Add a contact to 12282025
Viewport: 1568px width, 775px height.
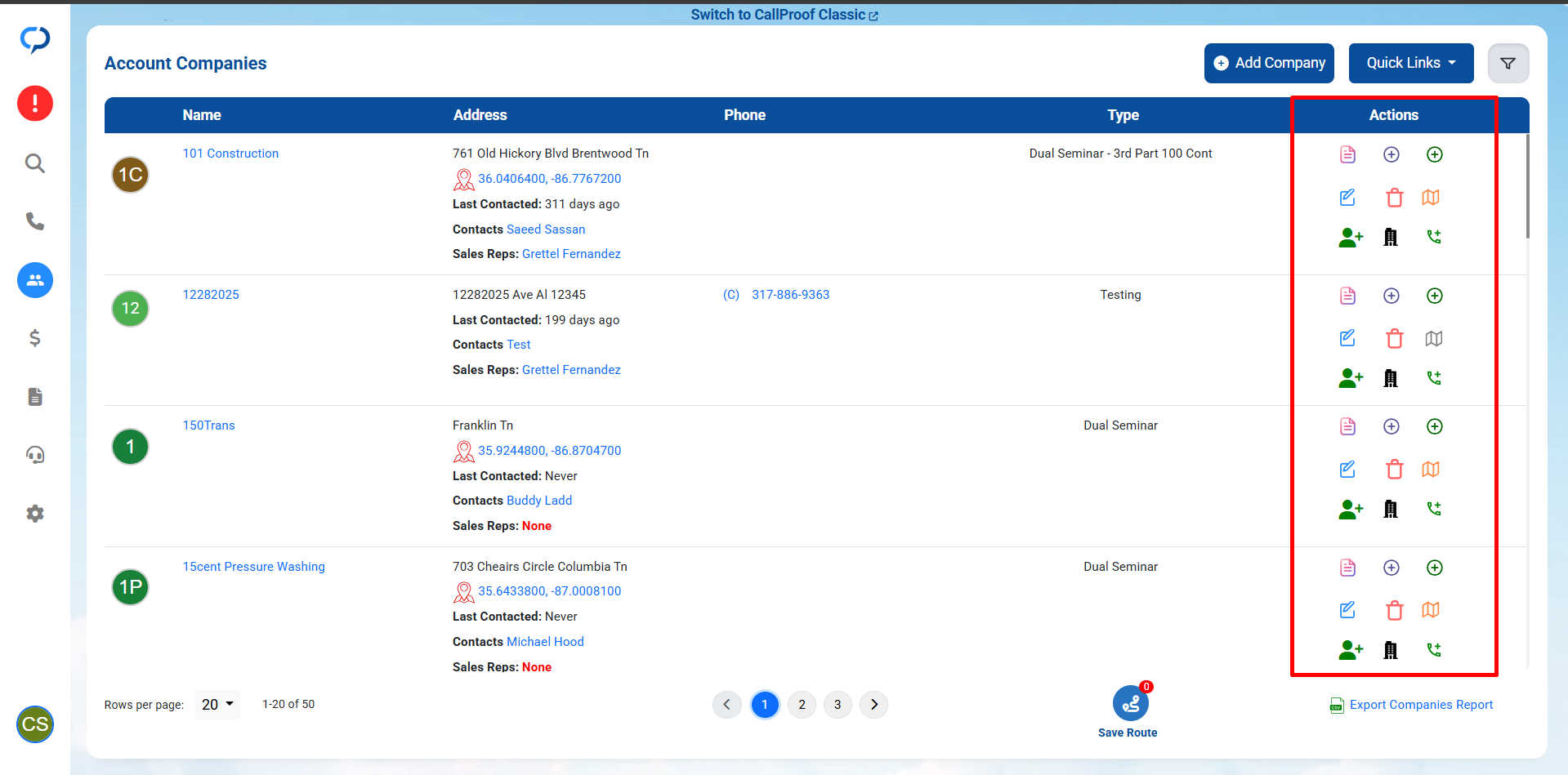point(1351,378)
